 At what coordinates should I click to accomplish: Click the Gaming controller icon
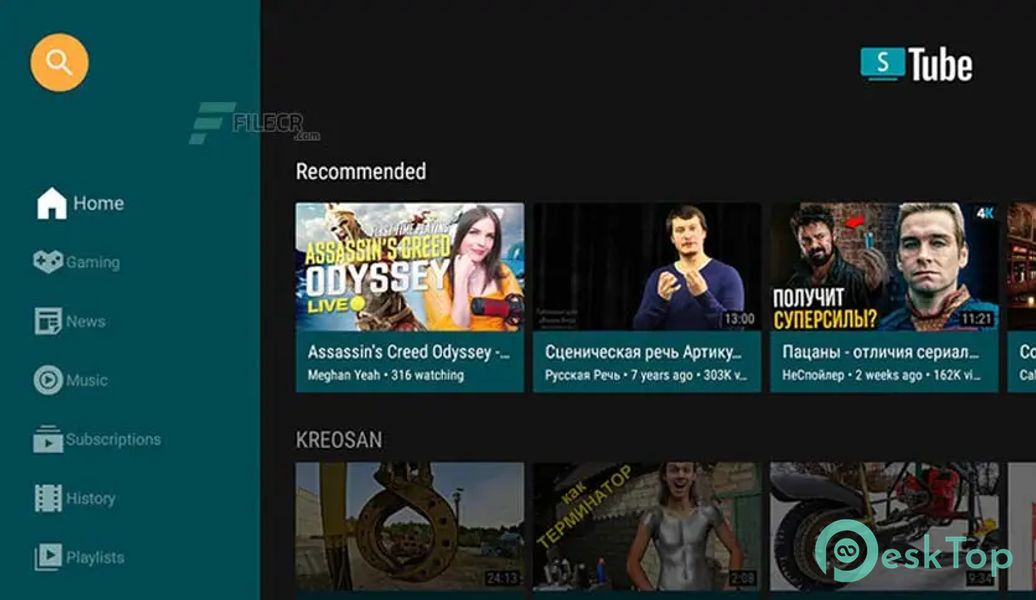click(x=48, y=262)
